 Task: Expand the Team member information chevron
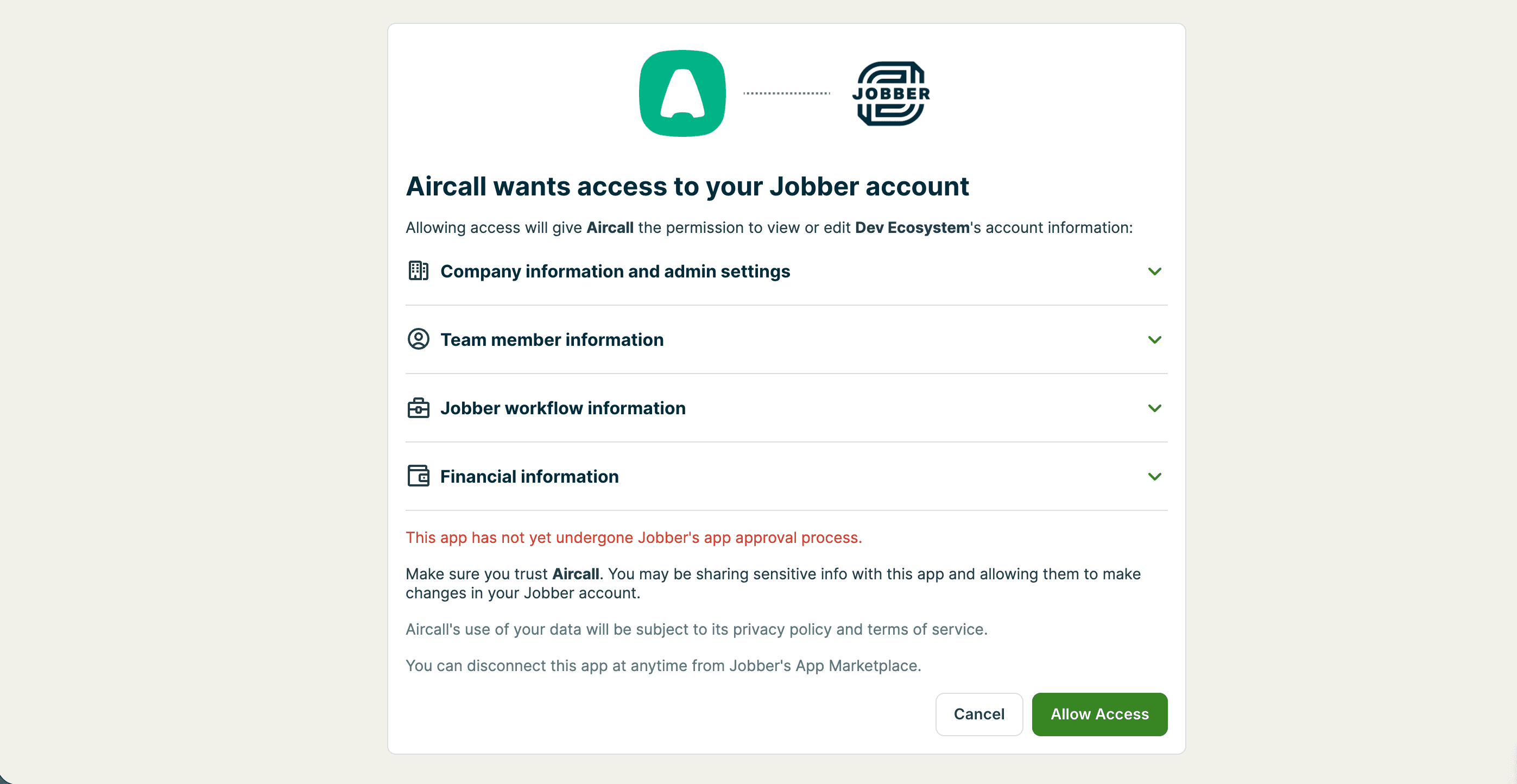(x=1155, y=339)
